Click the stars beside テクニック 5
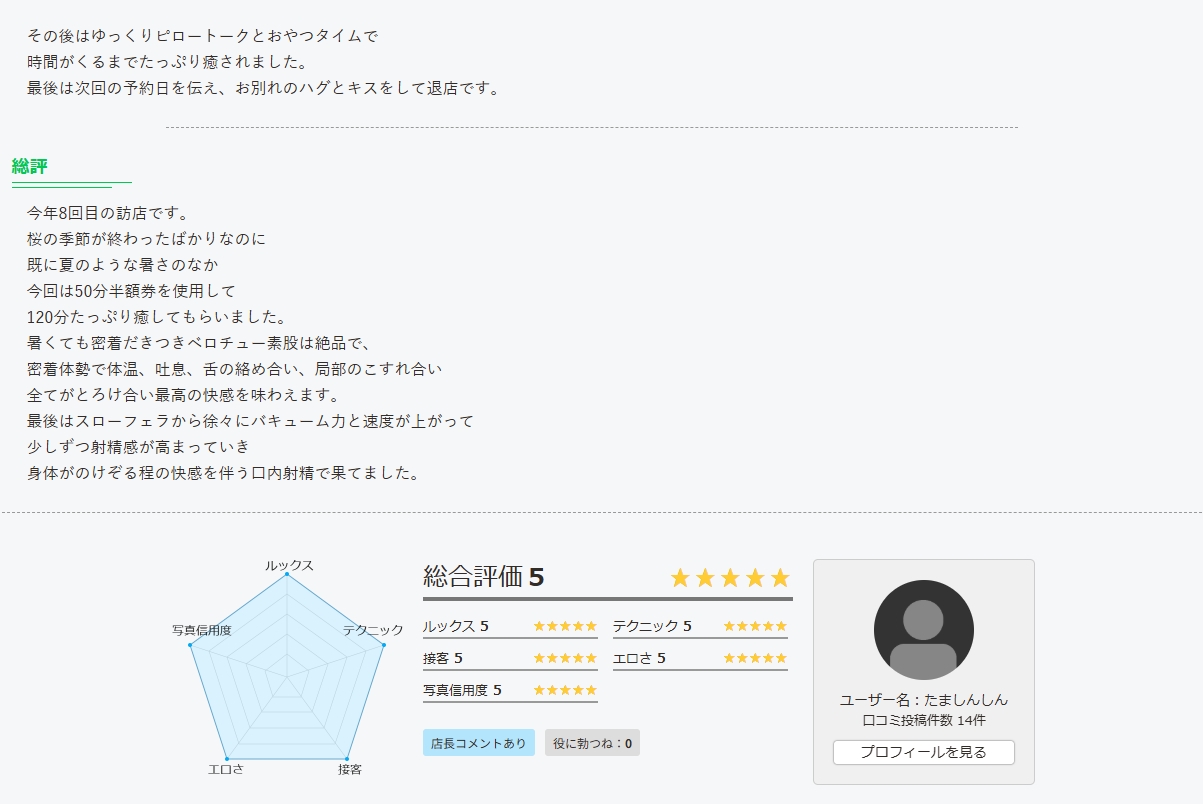 tap(755, 627)
